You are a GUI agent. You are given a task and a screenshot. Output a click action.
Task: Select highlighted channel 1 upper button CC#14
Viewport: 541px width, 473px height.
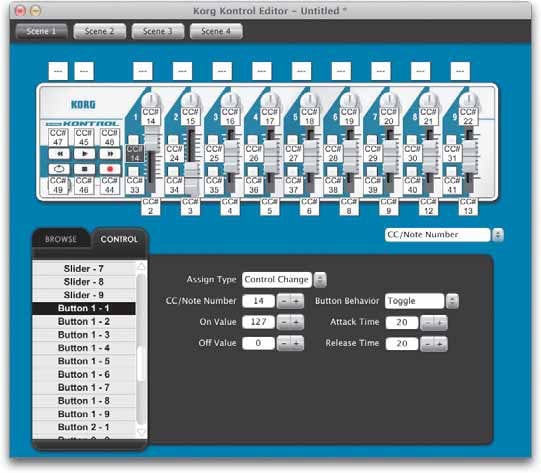(135, 154)
